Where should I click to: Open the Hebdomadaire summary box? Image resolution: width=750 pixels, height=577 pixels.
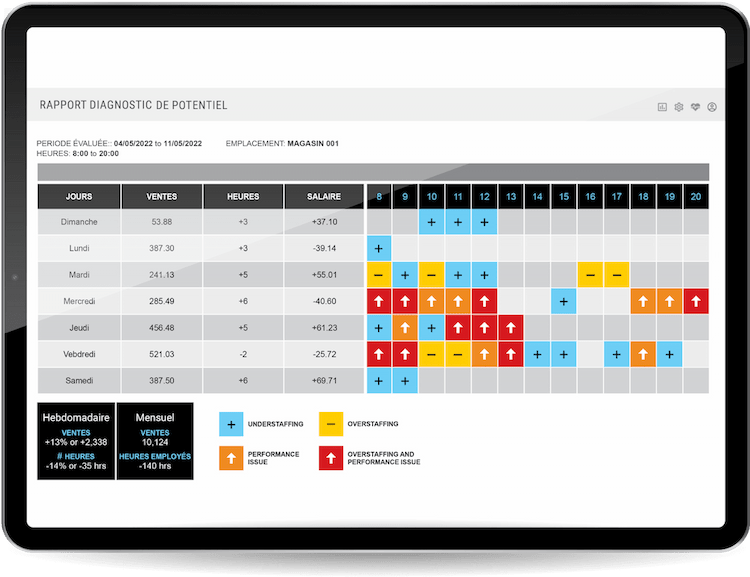(76, 441)
